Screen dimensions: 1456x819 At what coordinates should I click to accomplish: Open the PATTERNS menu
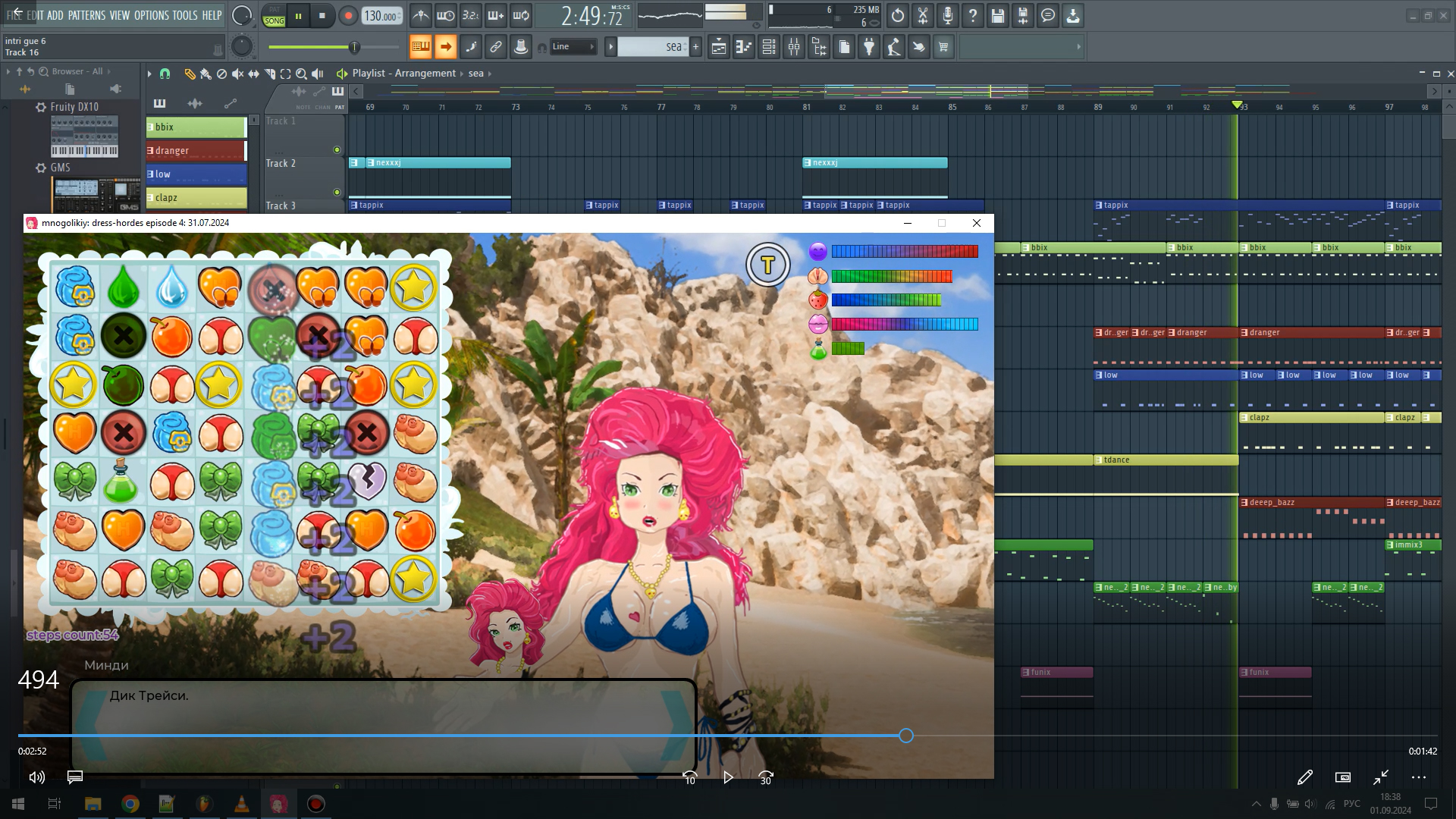point(86,15)
